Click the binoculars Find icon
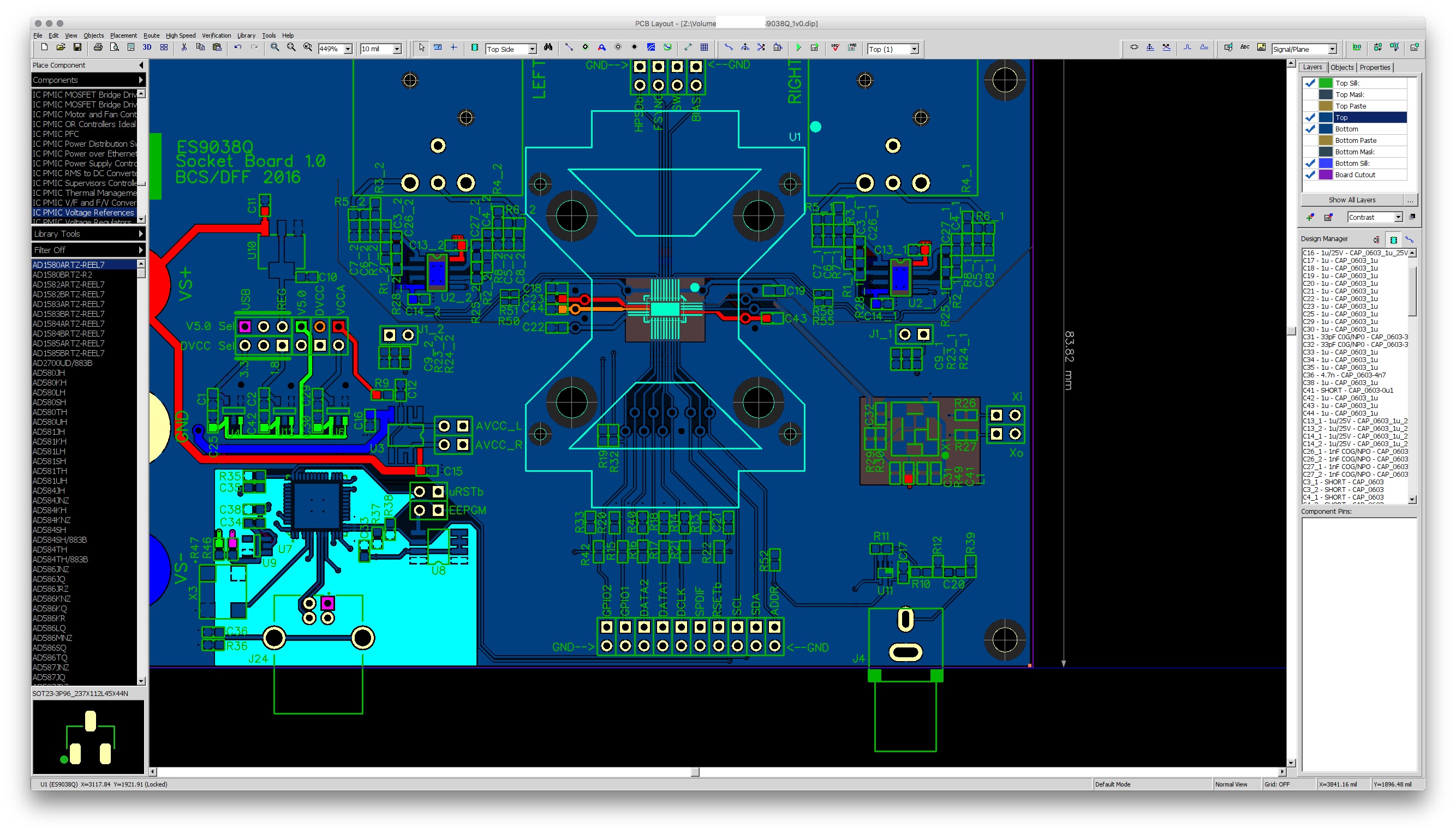 click(548, 48)
